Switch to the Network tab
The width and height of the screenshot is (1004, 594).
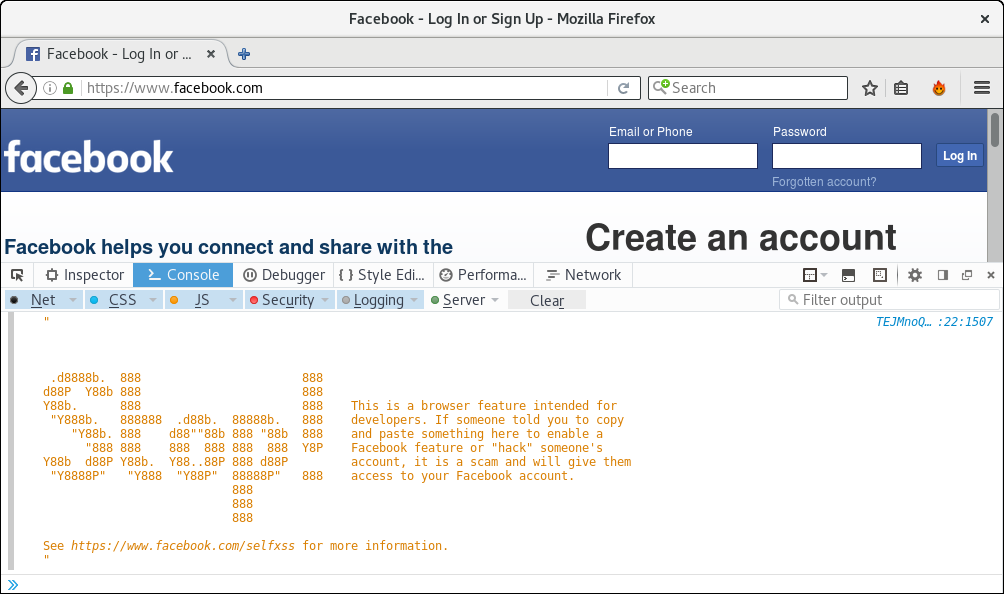[583, 275]
